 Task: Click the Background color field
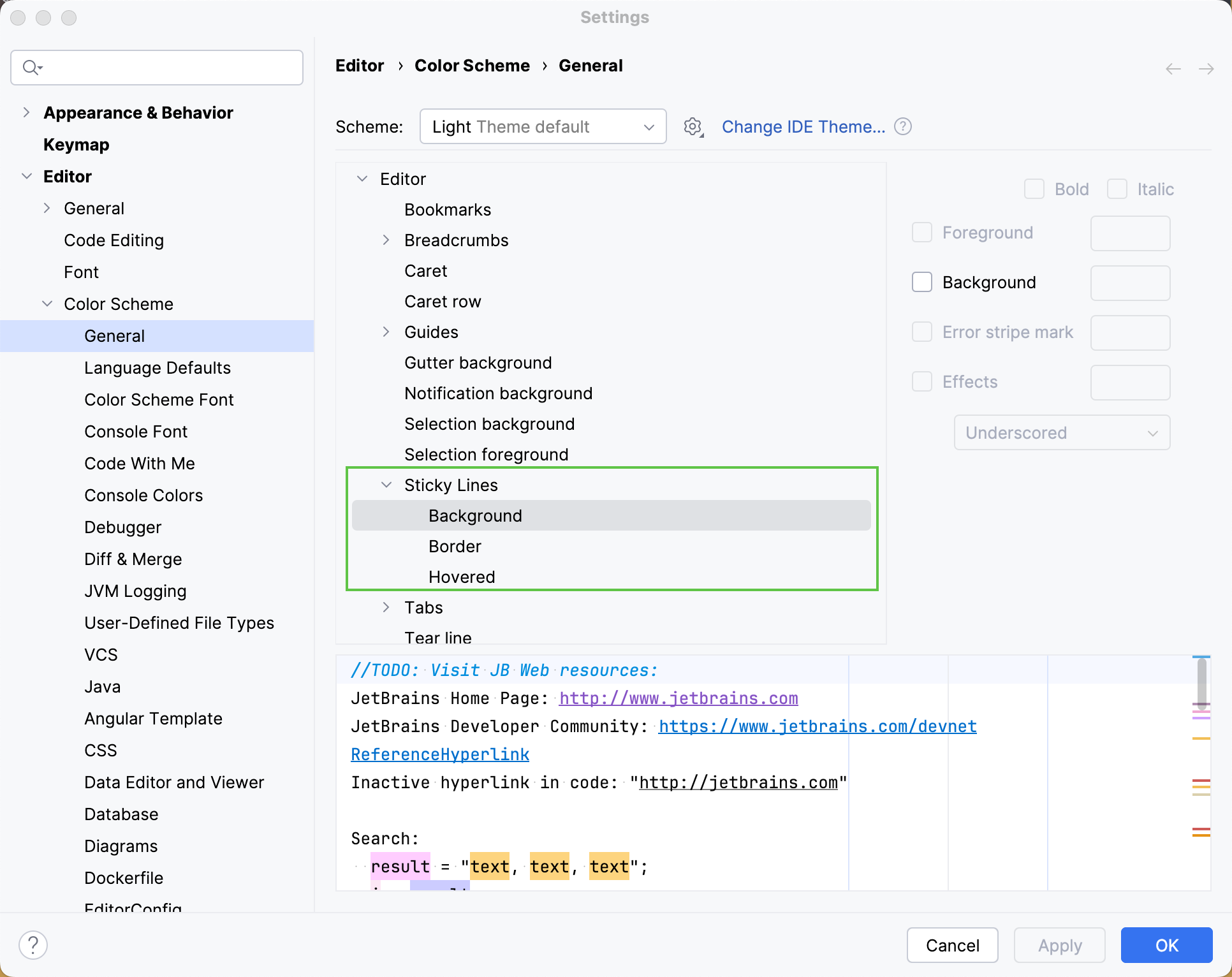click(1129, 283)
